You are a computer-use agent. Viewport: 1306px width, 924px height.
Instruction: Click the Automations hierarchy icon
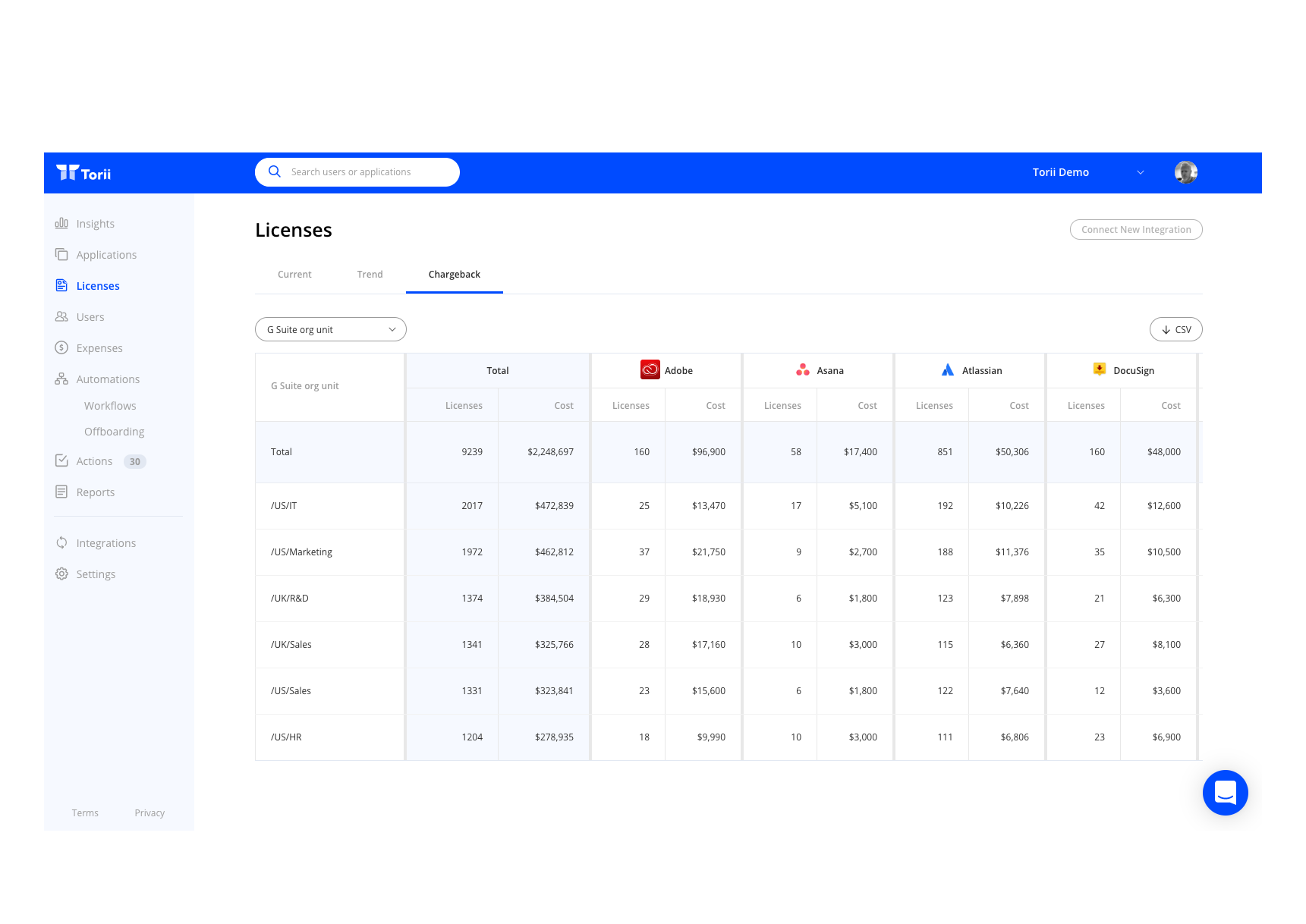tap(61, 379)
